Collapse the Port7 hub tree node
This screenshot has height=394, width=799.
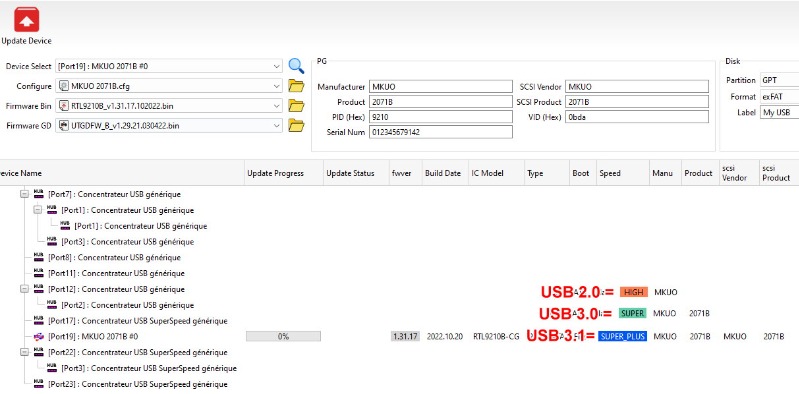(24, 194)
